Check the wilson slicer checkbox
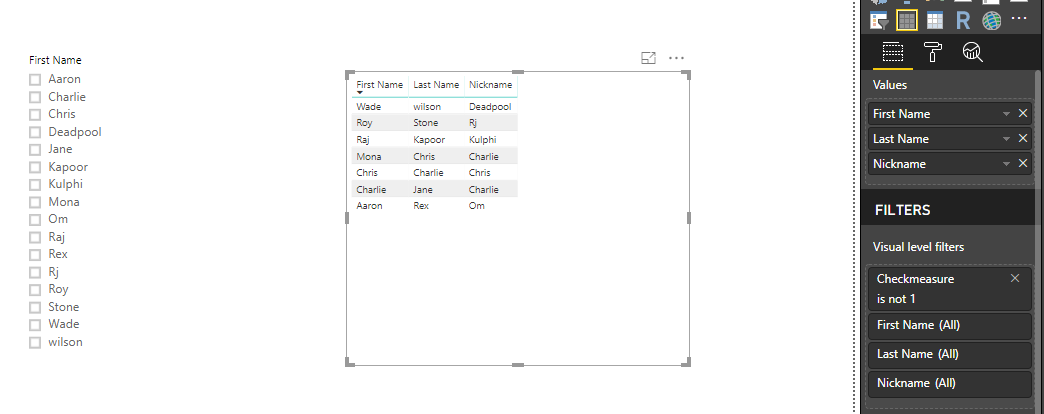The width and height of the screenshot is (1044, 414). click(35, 343)
